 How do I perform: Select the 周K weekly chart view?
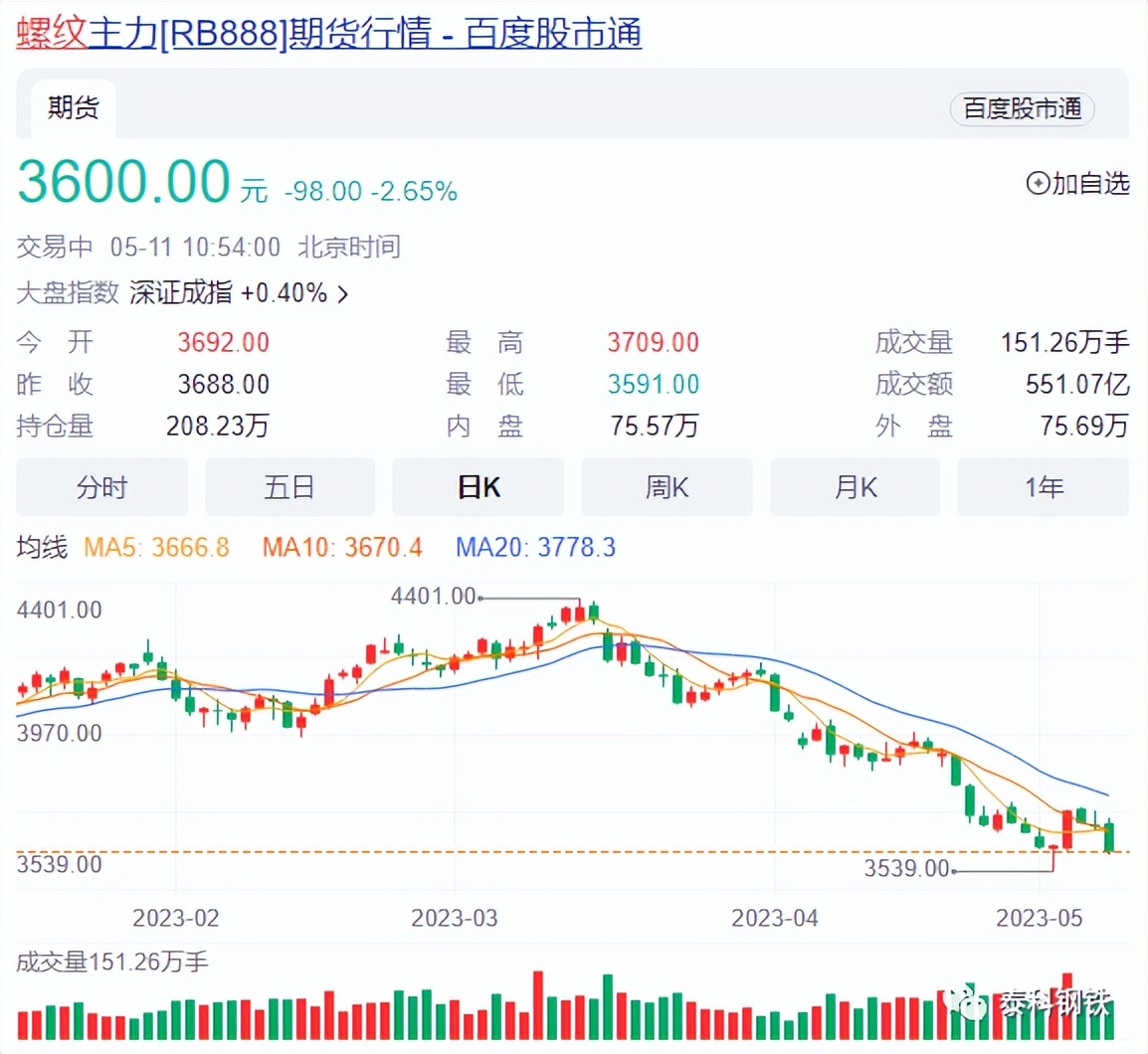point(667,487)
